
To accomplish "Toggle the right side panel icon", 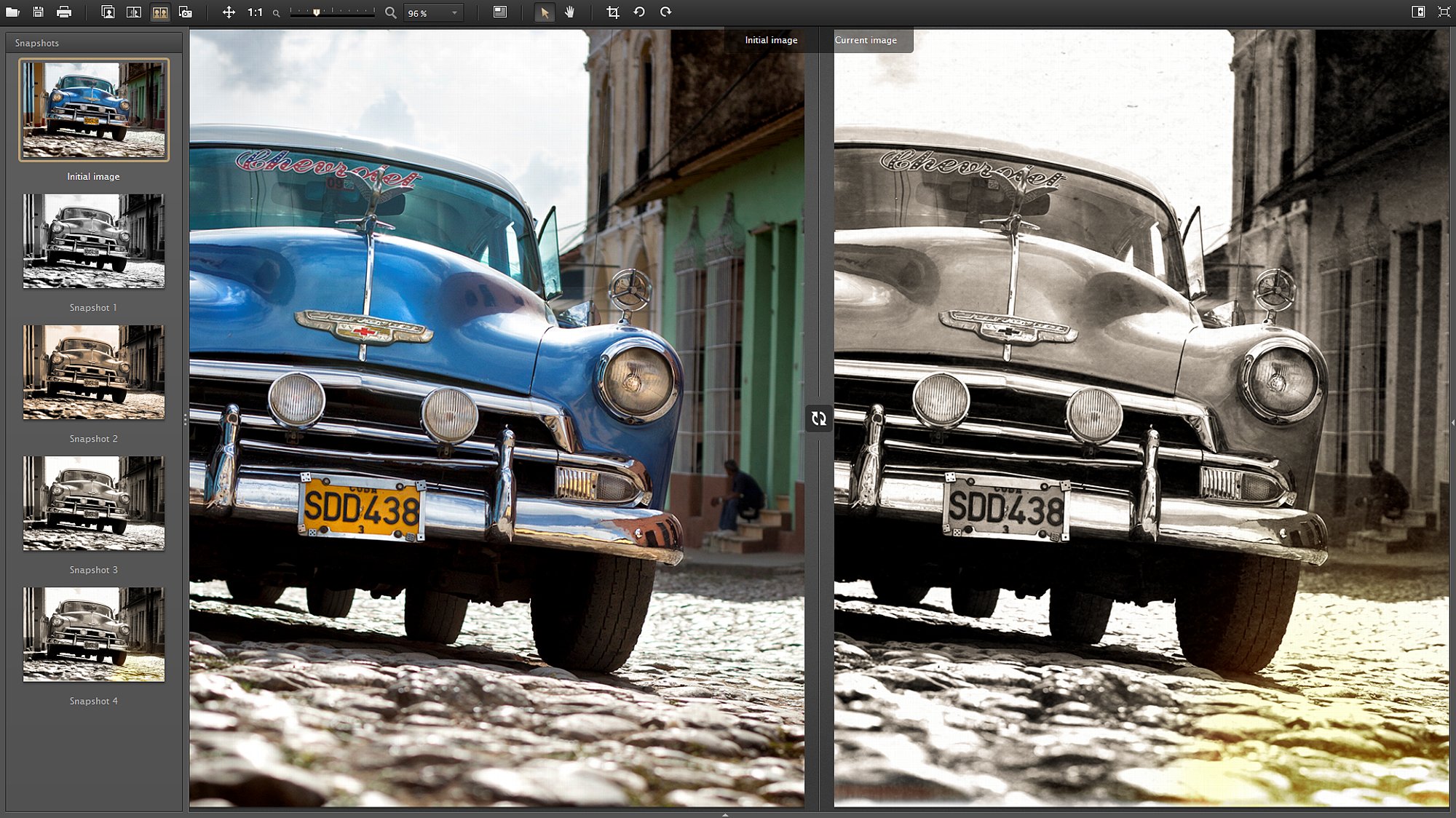I will click(x=1418, y=12).
